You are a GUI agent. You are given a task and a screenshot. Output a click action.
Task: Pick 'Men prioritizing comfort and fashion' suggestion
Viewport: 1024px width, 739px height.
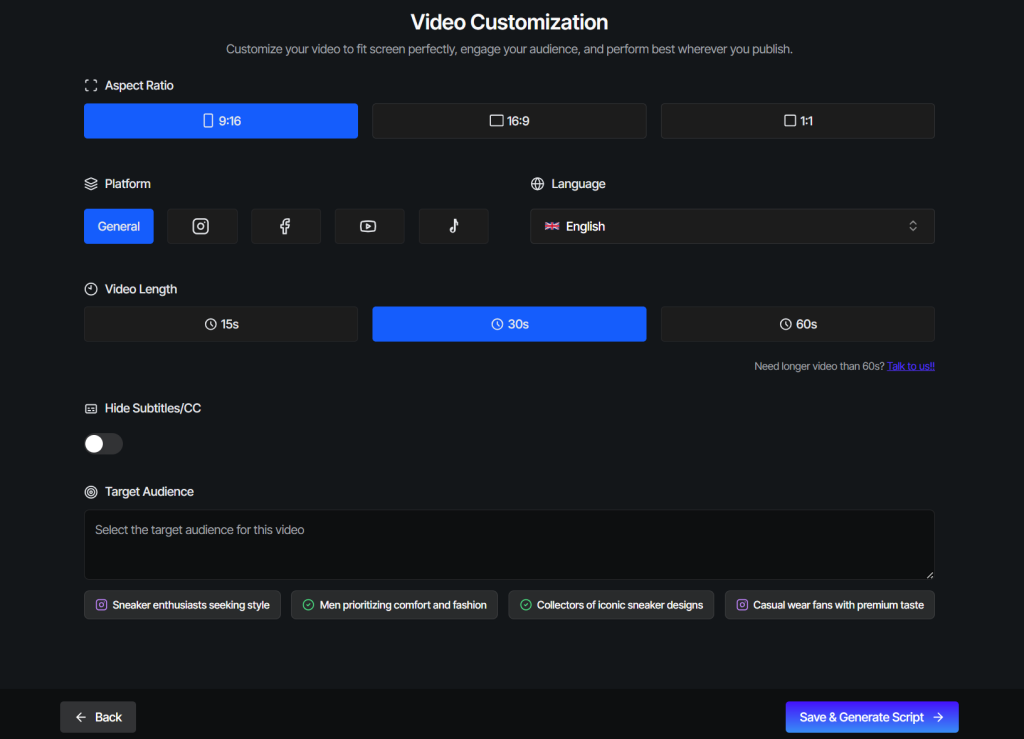coord(394,605)
